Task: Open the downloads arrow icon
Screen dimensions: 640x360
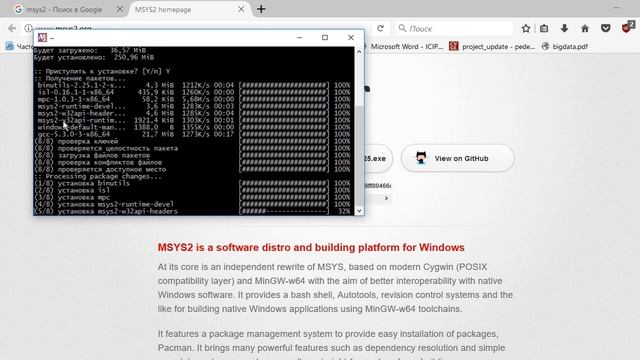Action: point(564,28)
